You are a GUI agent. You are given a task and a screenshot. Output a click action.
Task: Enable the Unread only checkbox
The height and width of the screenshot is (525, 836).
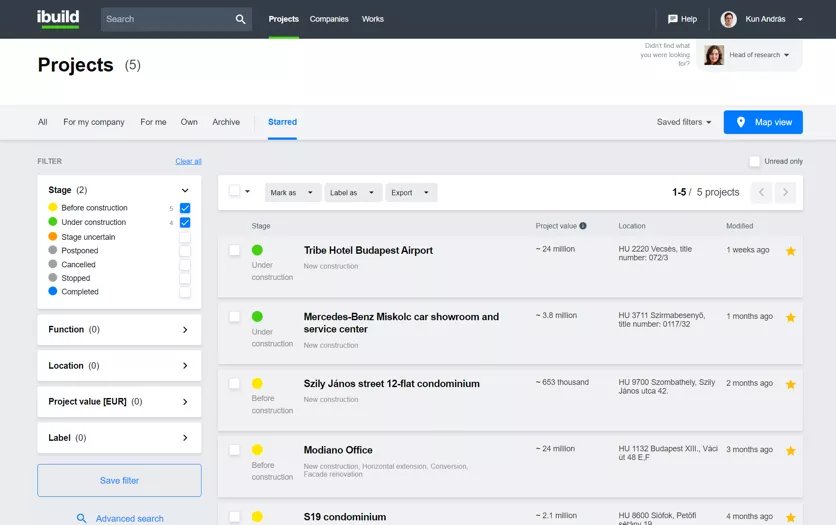(755, 161)
